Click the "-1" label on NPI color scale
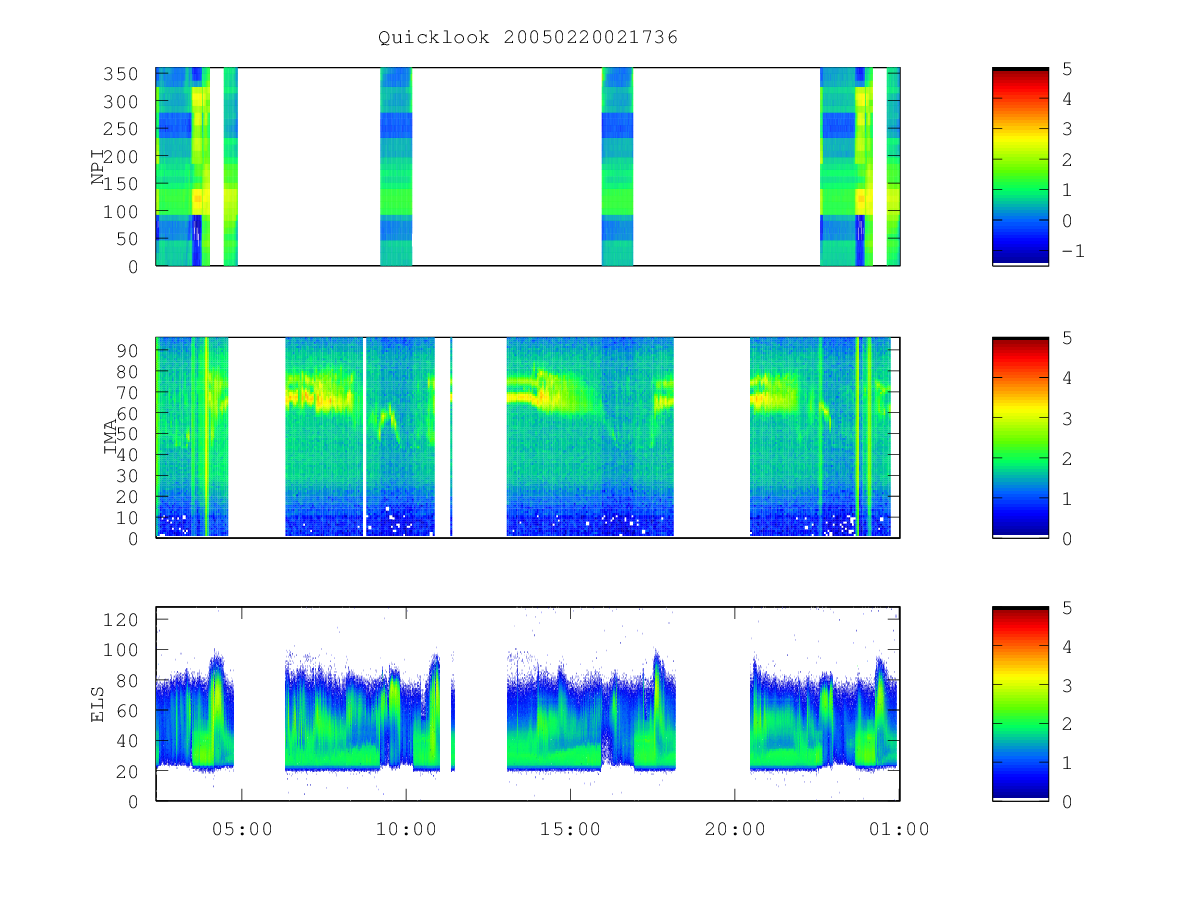Viewport: 1200px width, 900px height. coord(1072,251)
